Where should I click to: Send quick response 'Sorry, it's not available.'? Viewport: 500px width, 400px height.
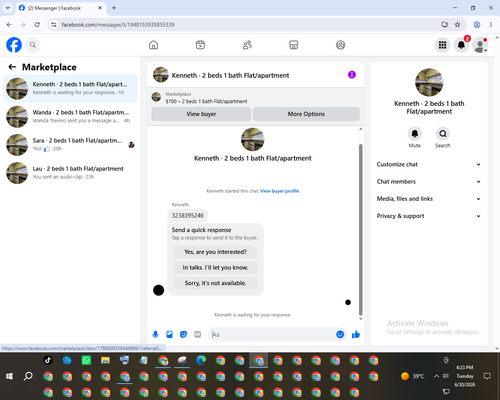(x=215, y=283)
